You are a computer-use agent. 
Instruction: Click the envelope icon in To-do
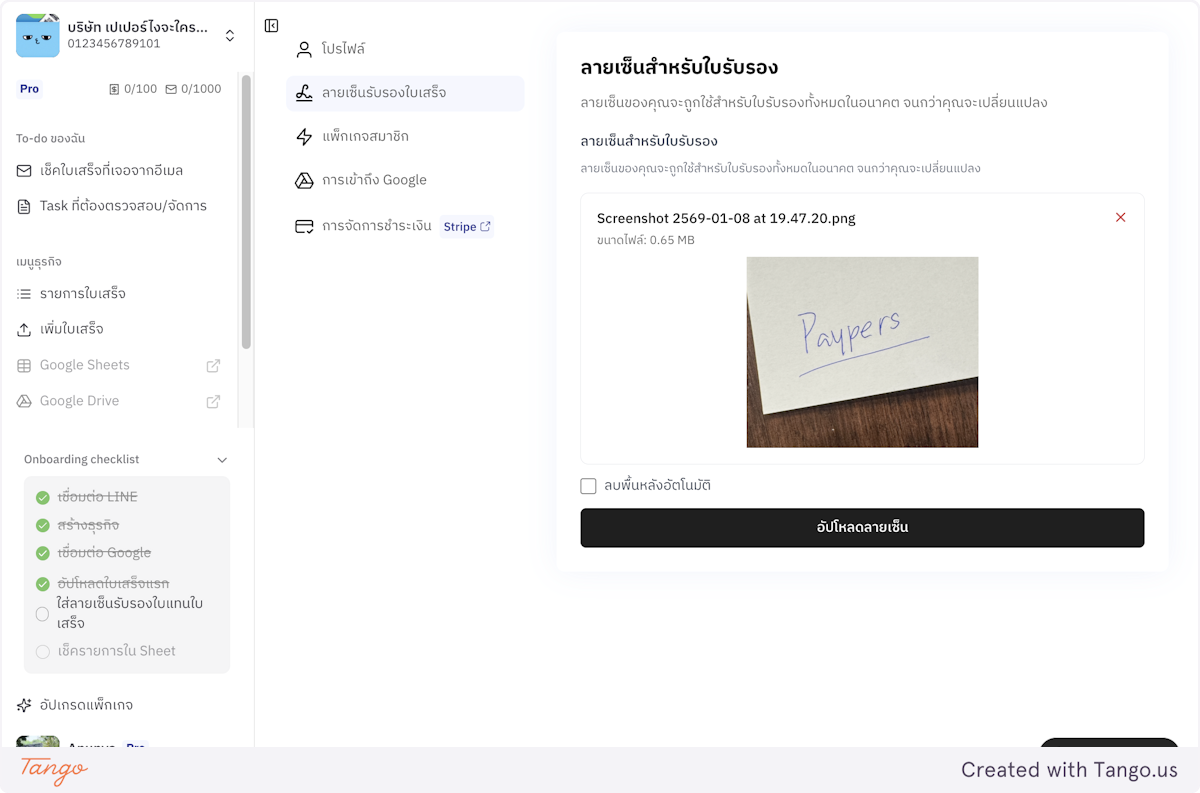[24, 171]
